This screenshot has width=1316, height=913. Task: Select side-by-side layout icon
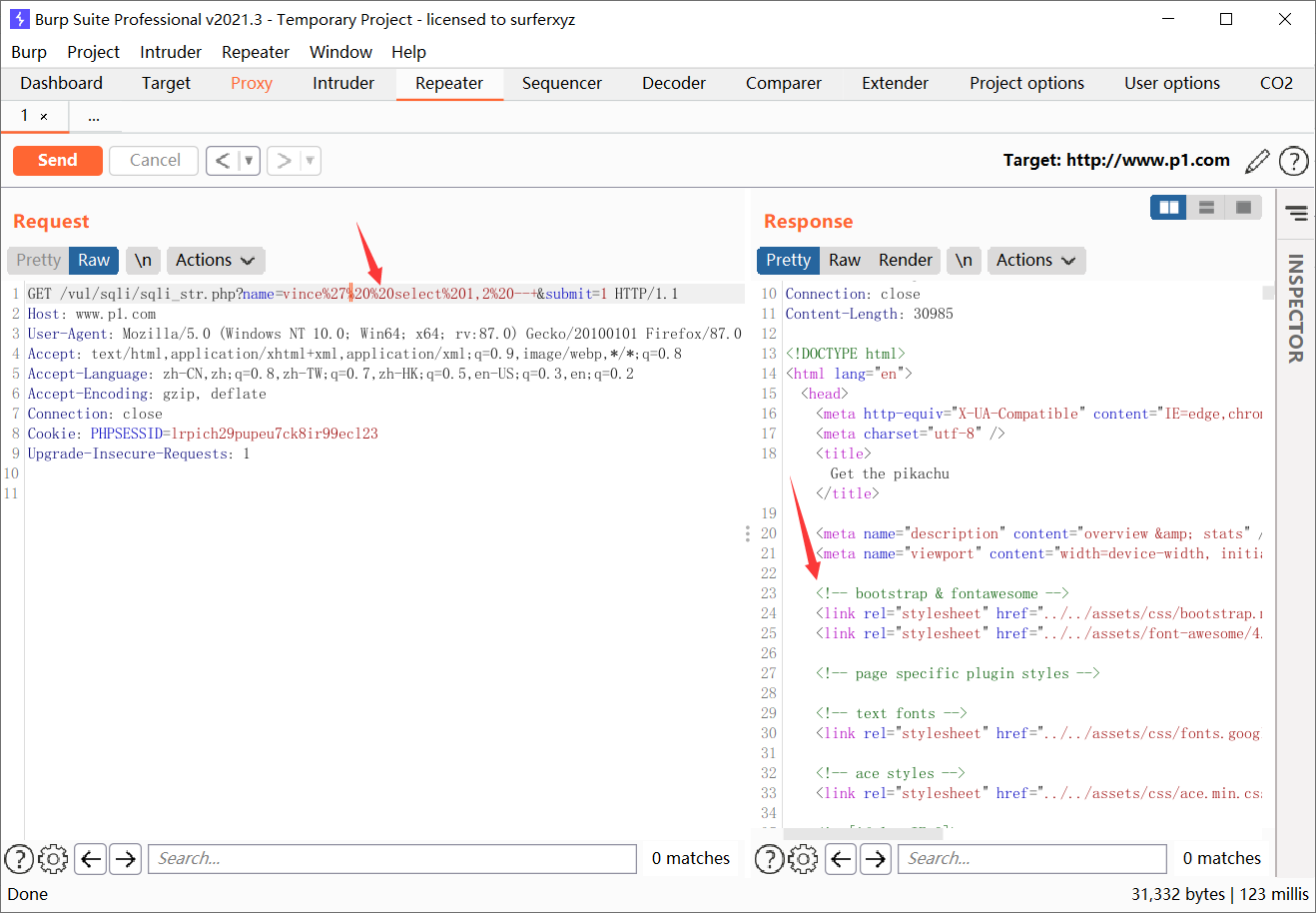point(1168,207)
